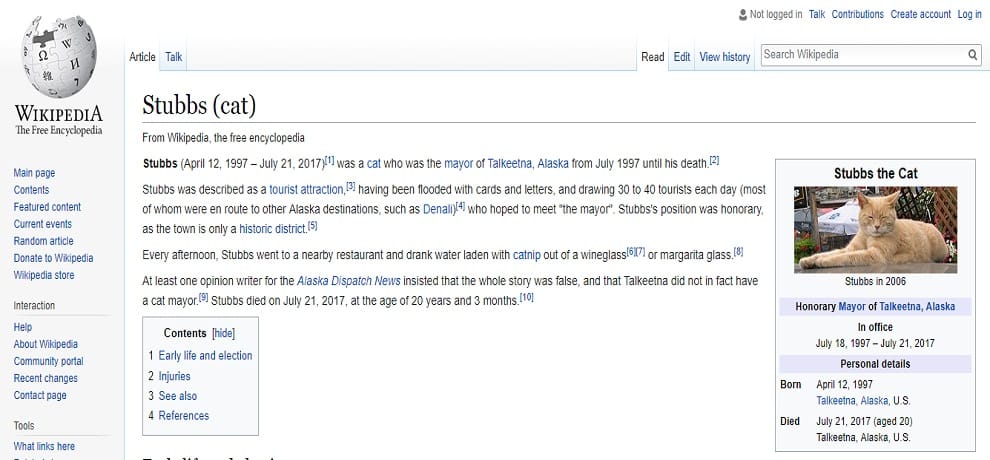Click 'Stubbs in 2006' caption
The image size is (990, 460).
[875, 281]
